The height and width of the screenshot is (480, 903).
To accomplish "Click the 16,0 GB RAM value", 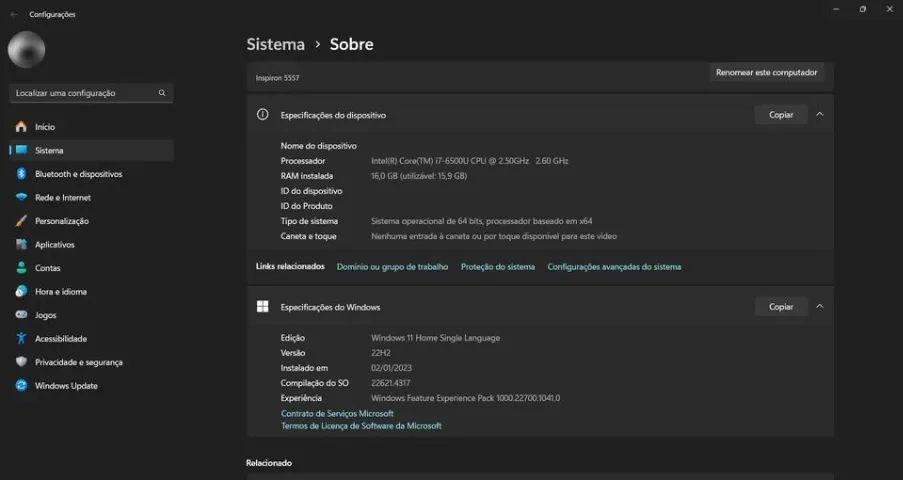I will click(x=419, y=176).
